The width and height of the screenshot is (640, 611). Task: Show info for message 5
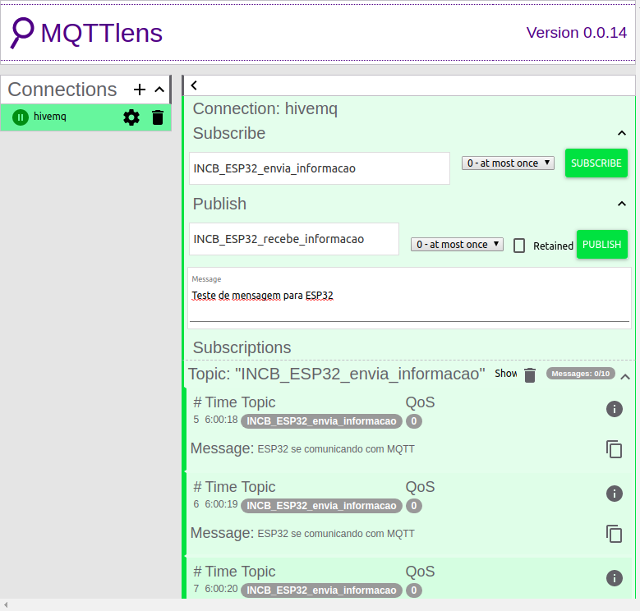(x=614, y=409)
